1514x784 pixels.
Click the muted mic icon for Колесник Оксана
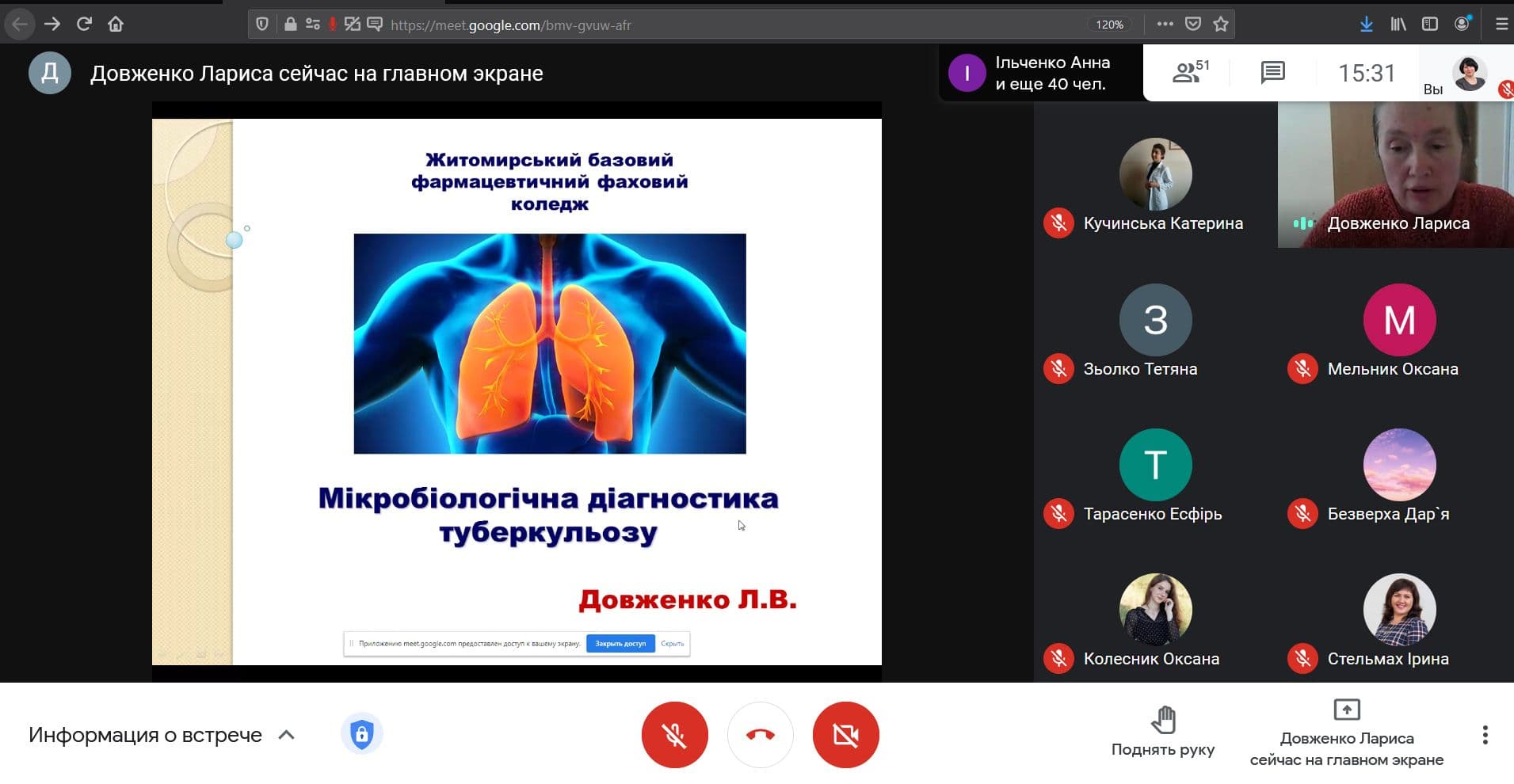[1058, 658]
